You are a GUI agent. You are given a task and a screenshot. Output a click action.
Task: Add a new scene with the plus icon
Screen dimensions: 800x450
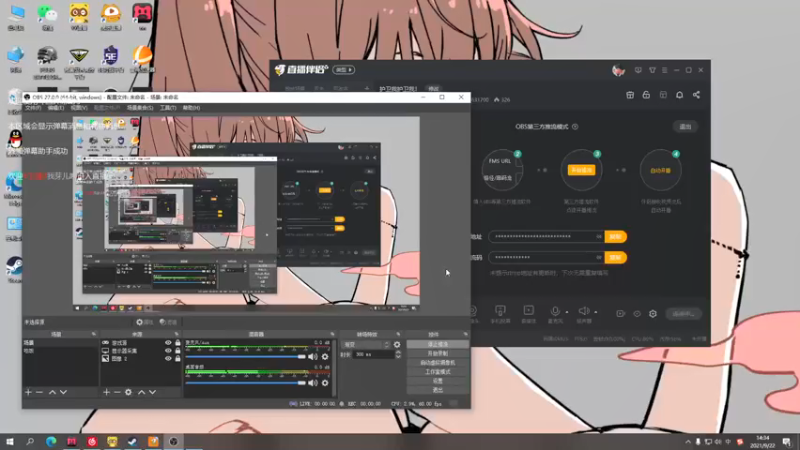tap(29, 392)
